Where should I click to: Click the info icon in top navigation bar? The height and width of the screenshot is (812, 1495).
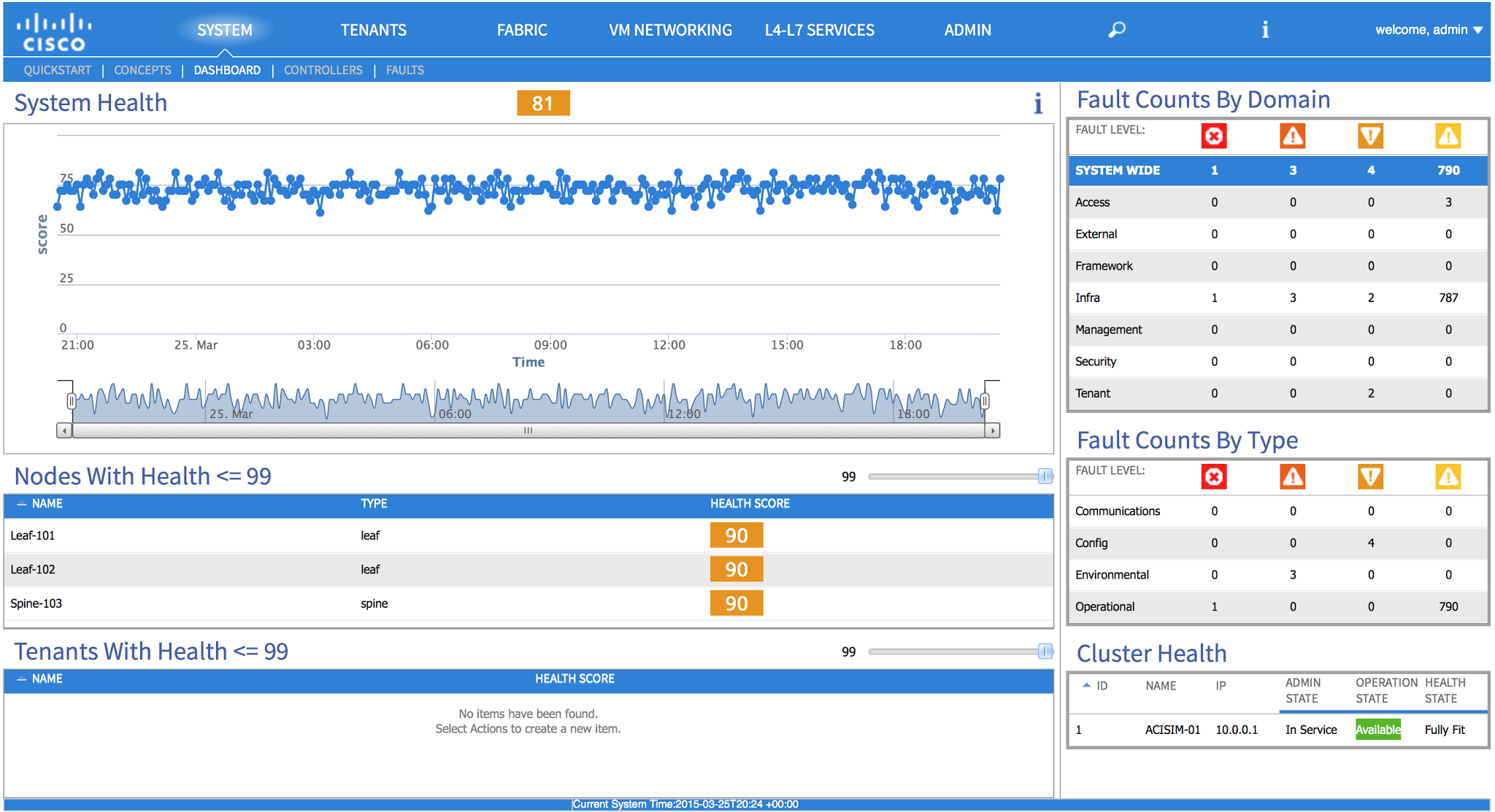(1265, 30)
